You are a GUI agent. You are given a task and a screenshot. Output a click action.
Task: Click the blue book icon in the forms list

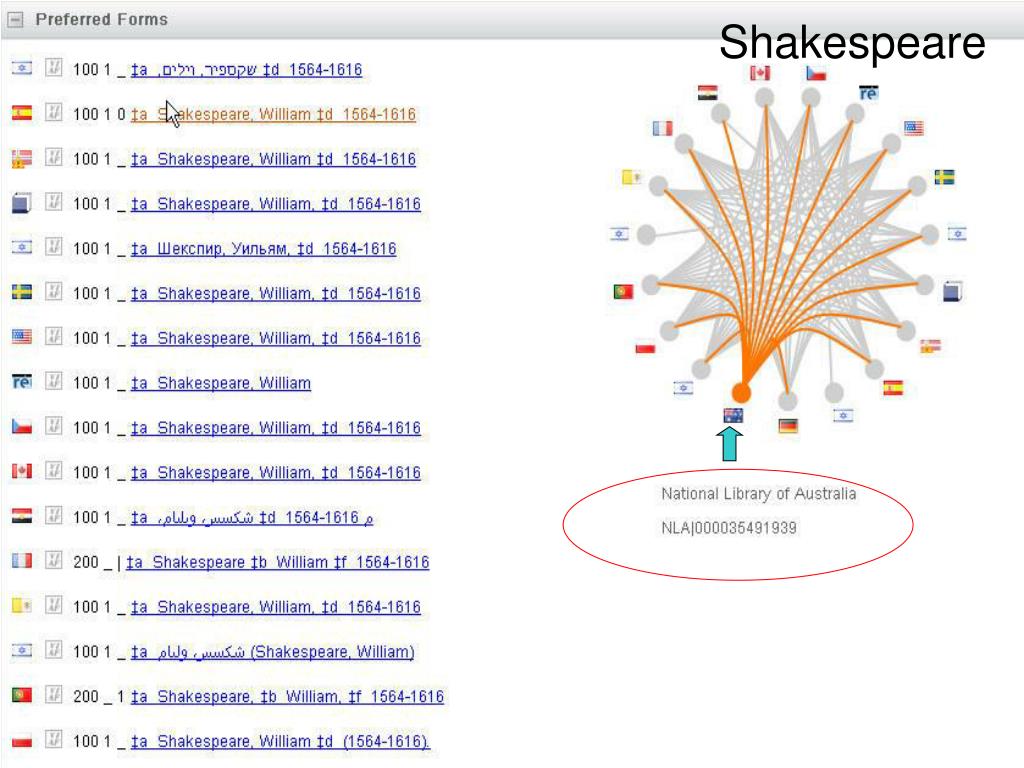(x=21, y=204)
